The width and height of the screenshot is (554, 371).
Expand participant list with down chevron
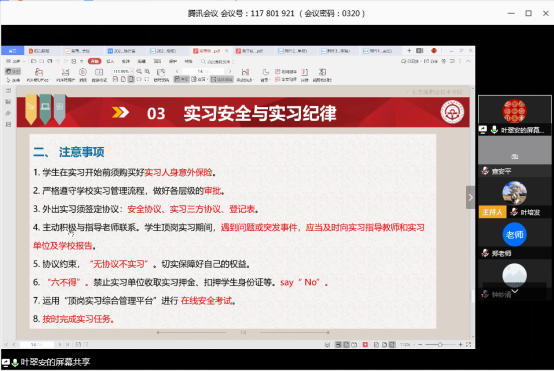click(514, 291)
